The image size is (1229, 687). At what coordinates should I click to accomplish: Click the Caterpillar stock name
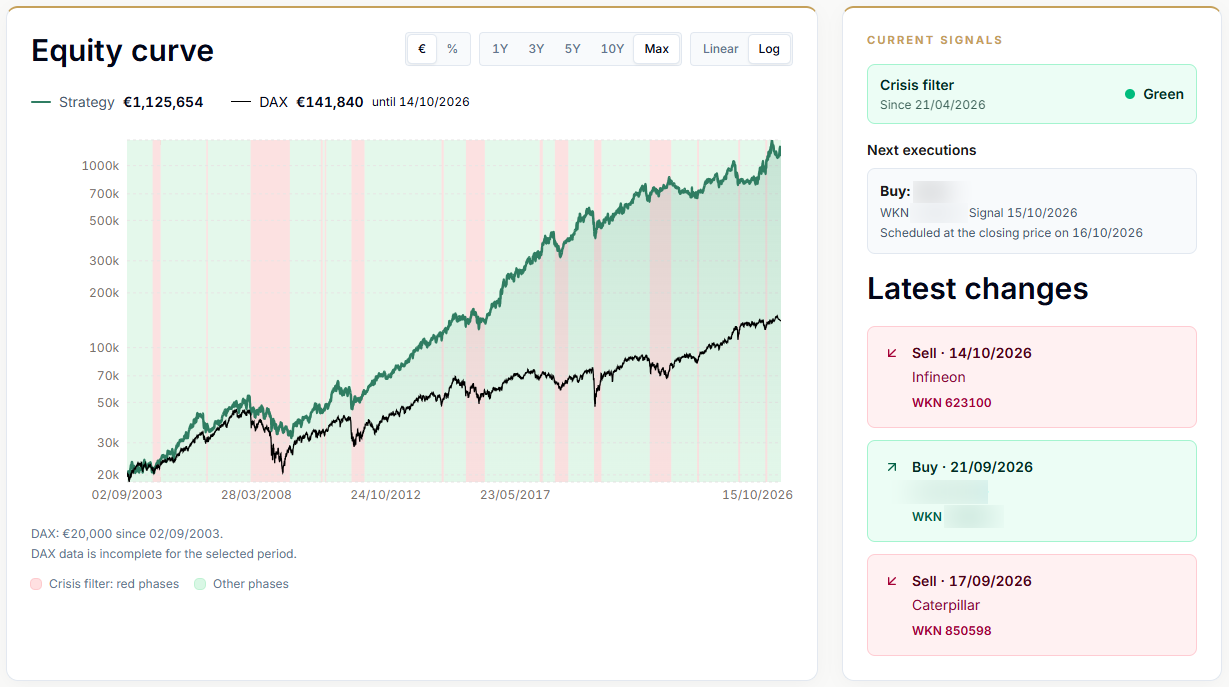(x=946, y=605)
